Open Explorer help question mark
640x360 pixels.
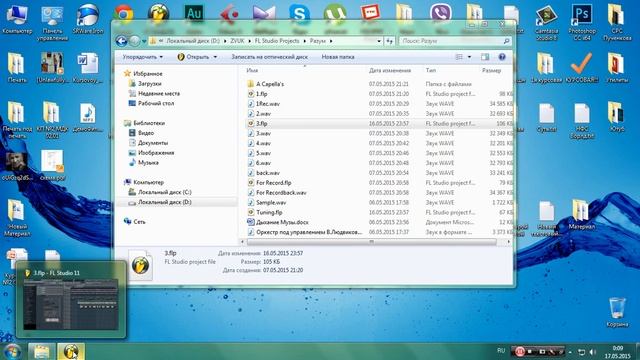coord(502,57)
